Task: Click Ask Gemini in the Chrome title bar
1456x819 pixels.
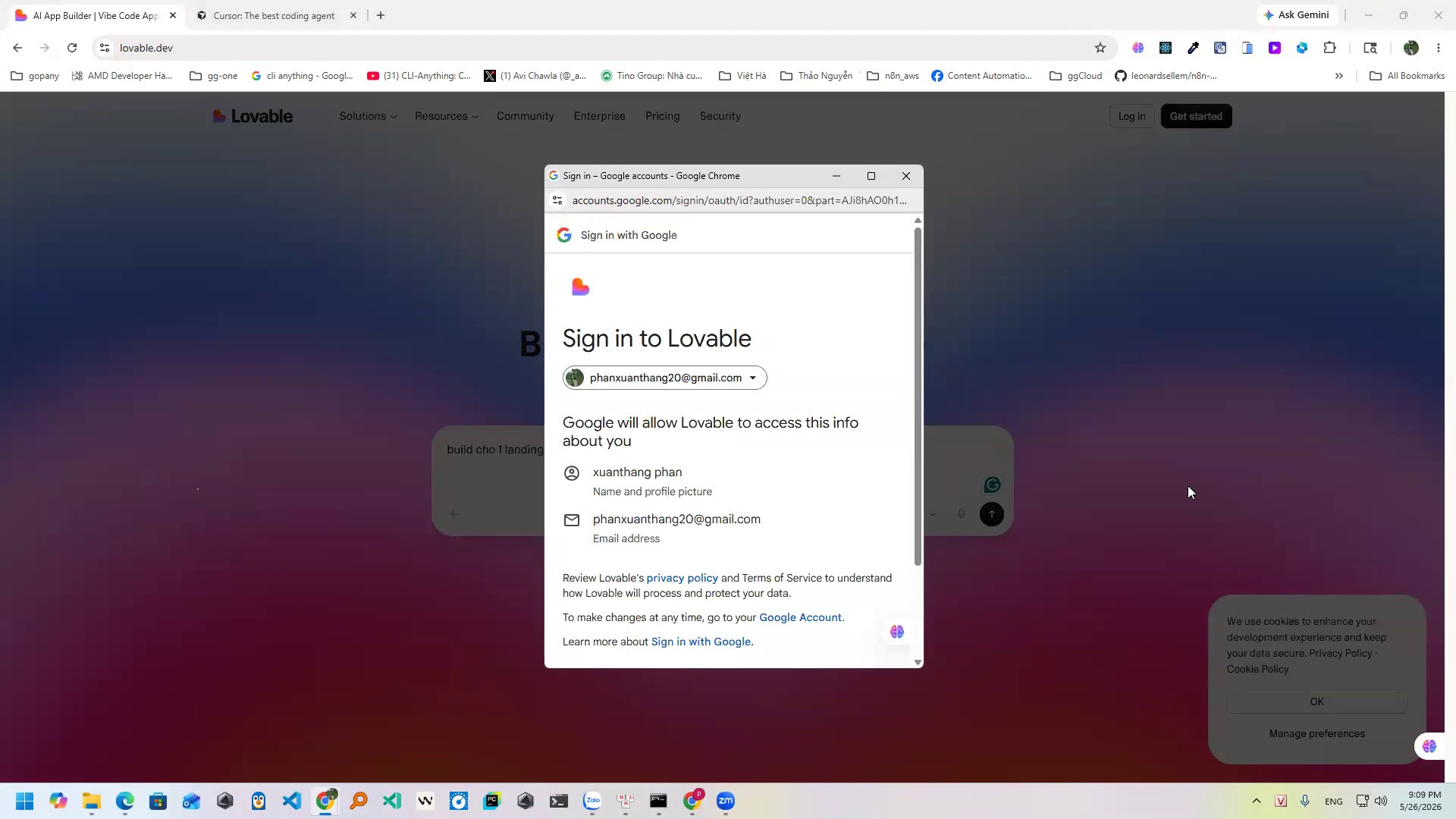Action: coord(1297,15)
